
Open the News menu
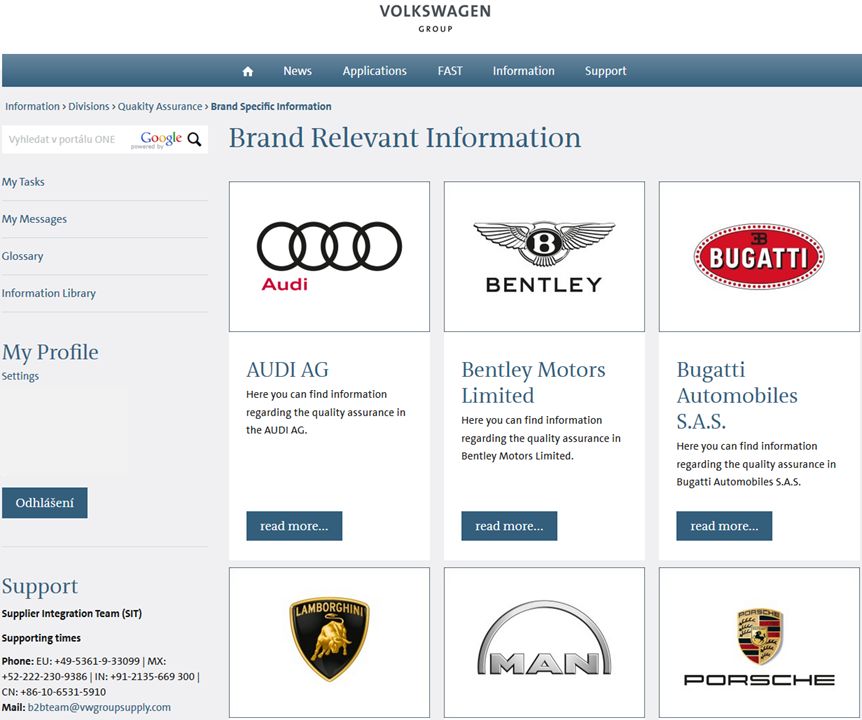[297, 71]
